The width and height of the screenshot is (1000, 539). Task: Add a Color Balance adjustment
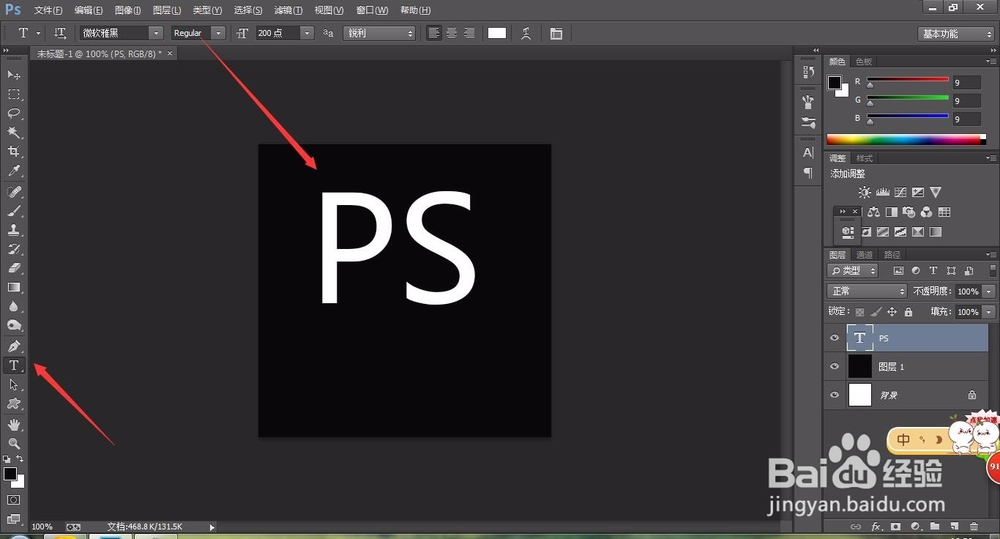pos(874,212)
